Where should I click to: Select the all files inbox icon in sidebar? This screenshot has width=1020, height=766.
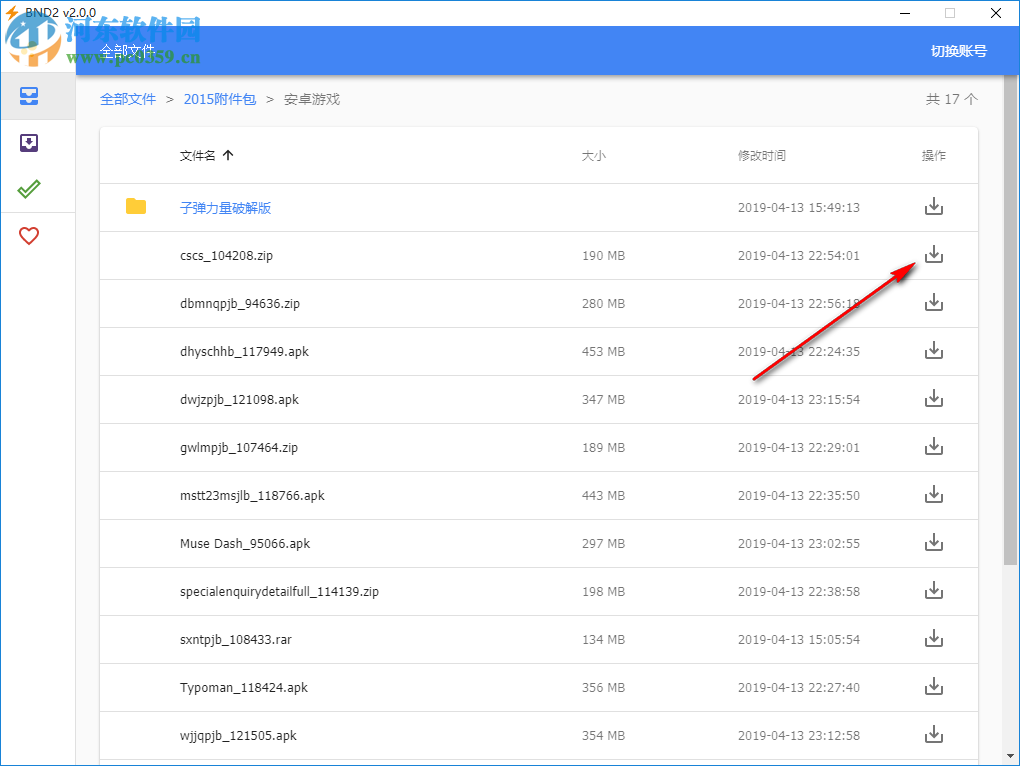[x=29, y=95]
